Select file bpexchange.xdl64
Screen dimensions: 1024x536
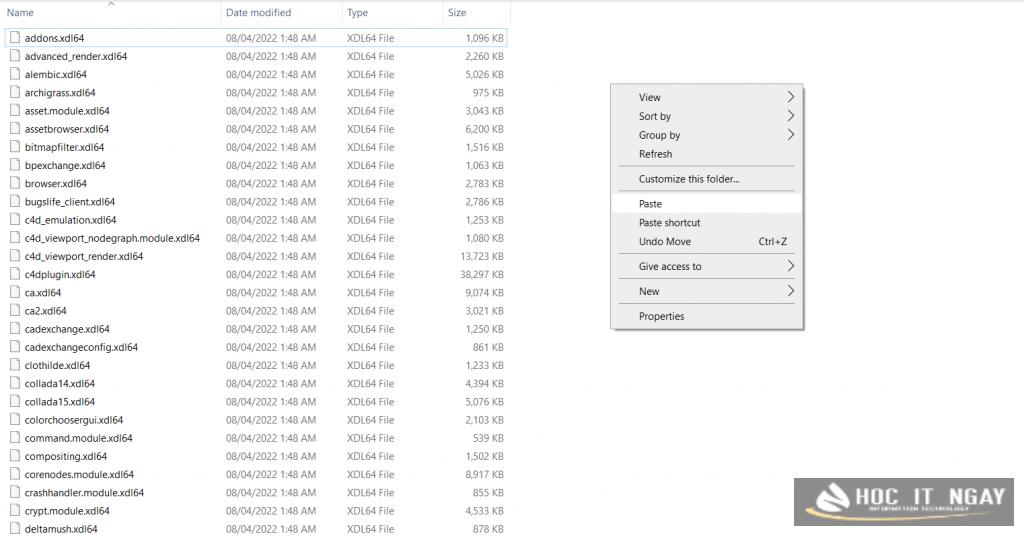(x=65, y=165)
